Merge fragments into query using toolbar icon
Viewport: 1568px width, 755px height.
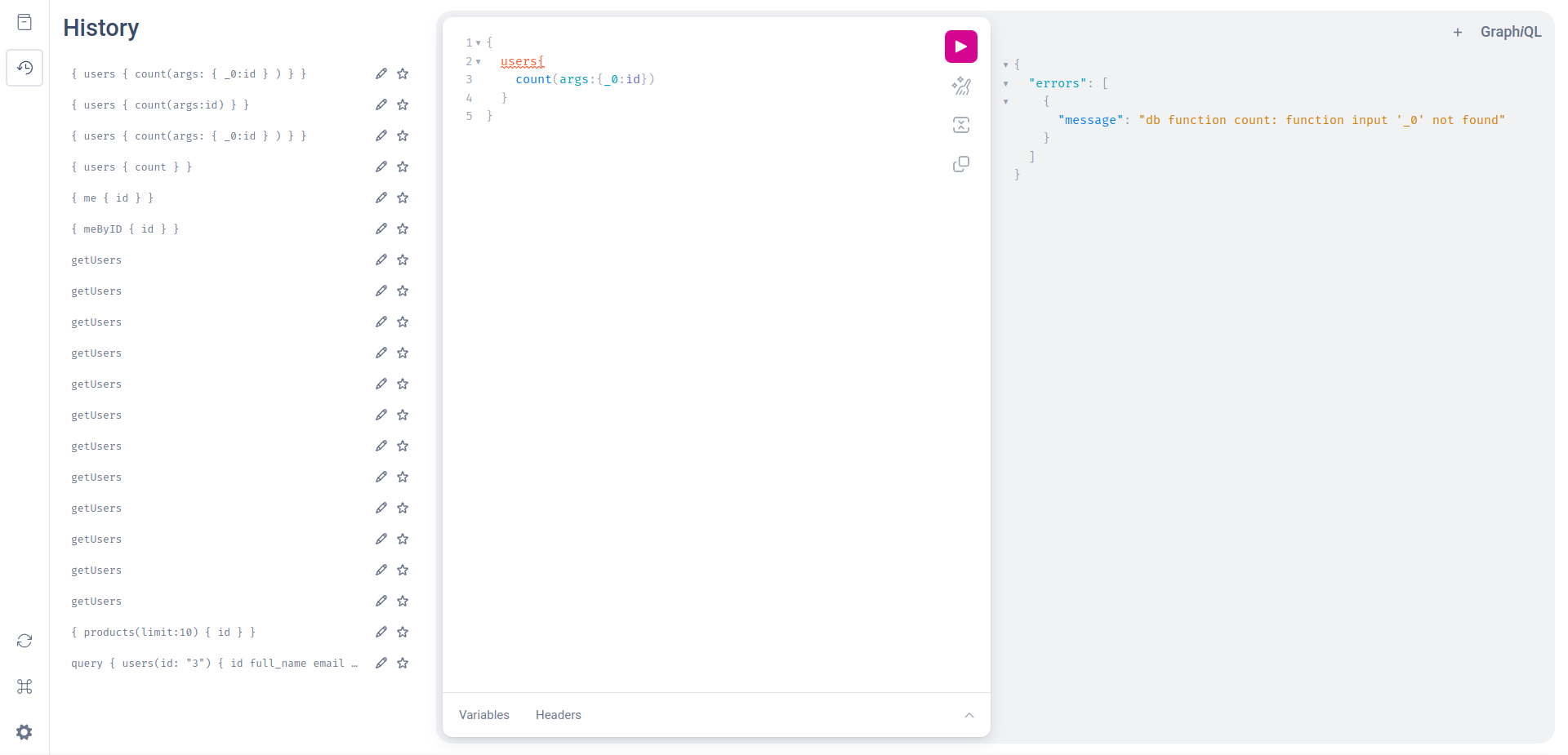click(x=960, y=124)
